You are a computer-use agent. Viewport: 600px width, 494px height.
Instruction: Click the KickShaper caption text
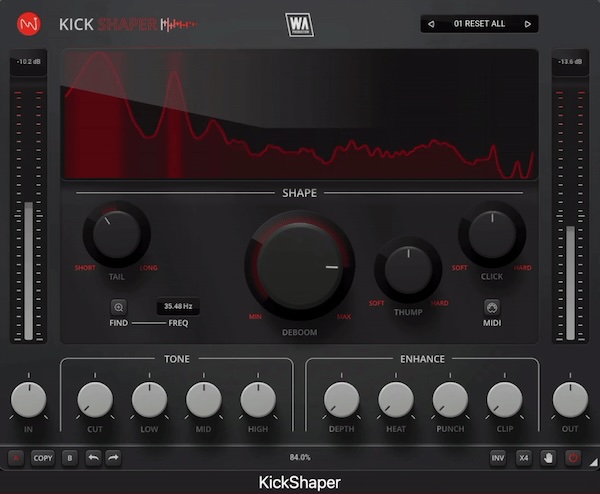coord(300,483)
